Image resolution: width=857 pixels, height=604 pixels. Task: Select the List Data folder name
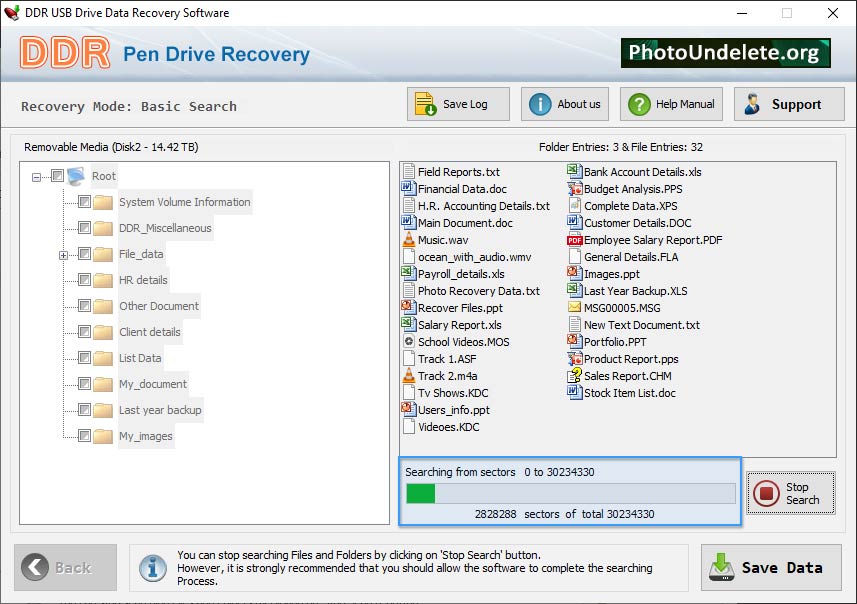[140, 358]
